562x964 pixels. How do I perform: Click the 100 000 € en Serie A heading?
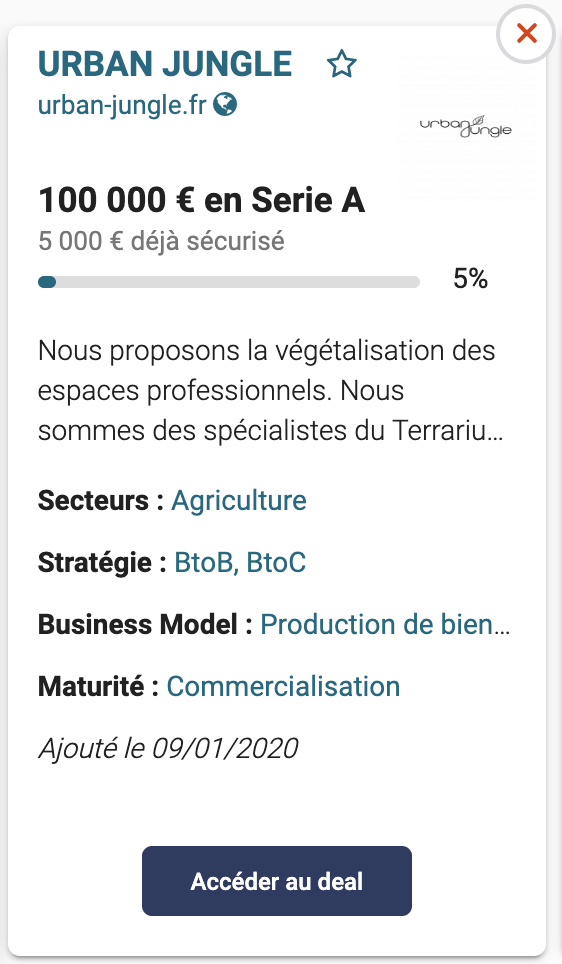pos(202,200)
